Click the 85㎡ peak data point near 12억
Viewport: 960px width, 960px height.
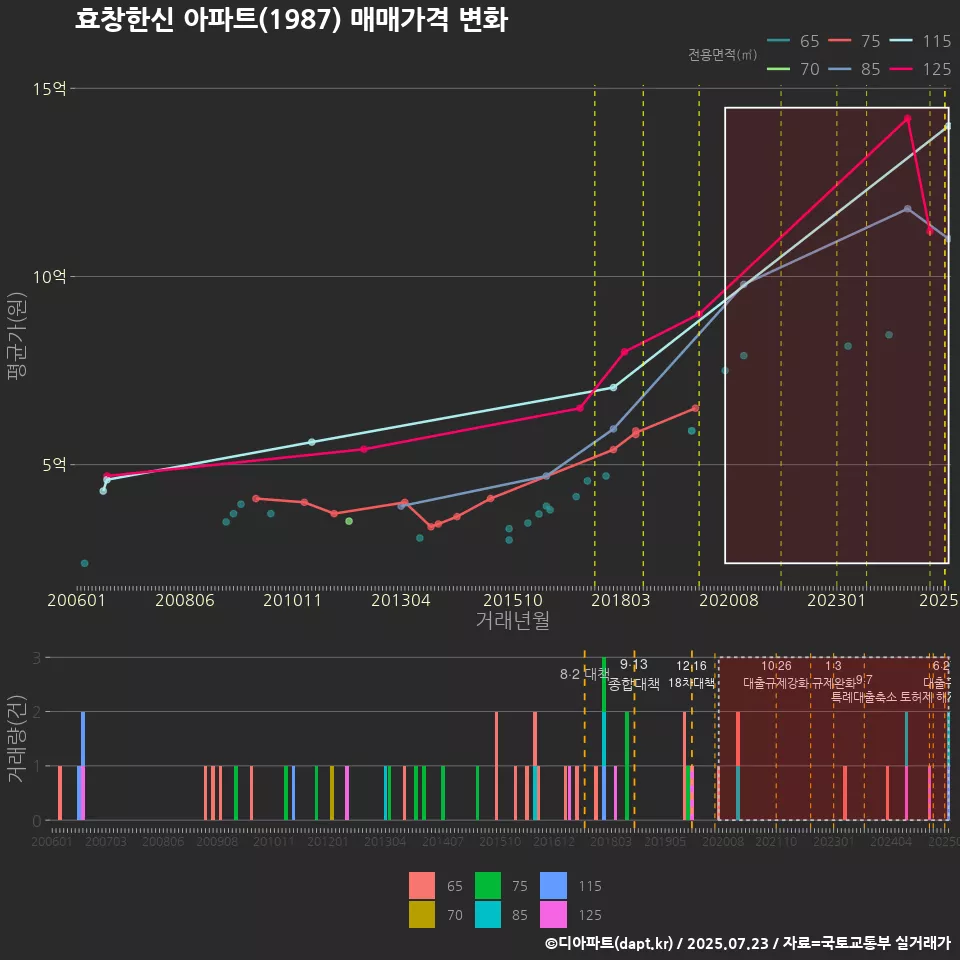pos(907,209)
